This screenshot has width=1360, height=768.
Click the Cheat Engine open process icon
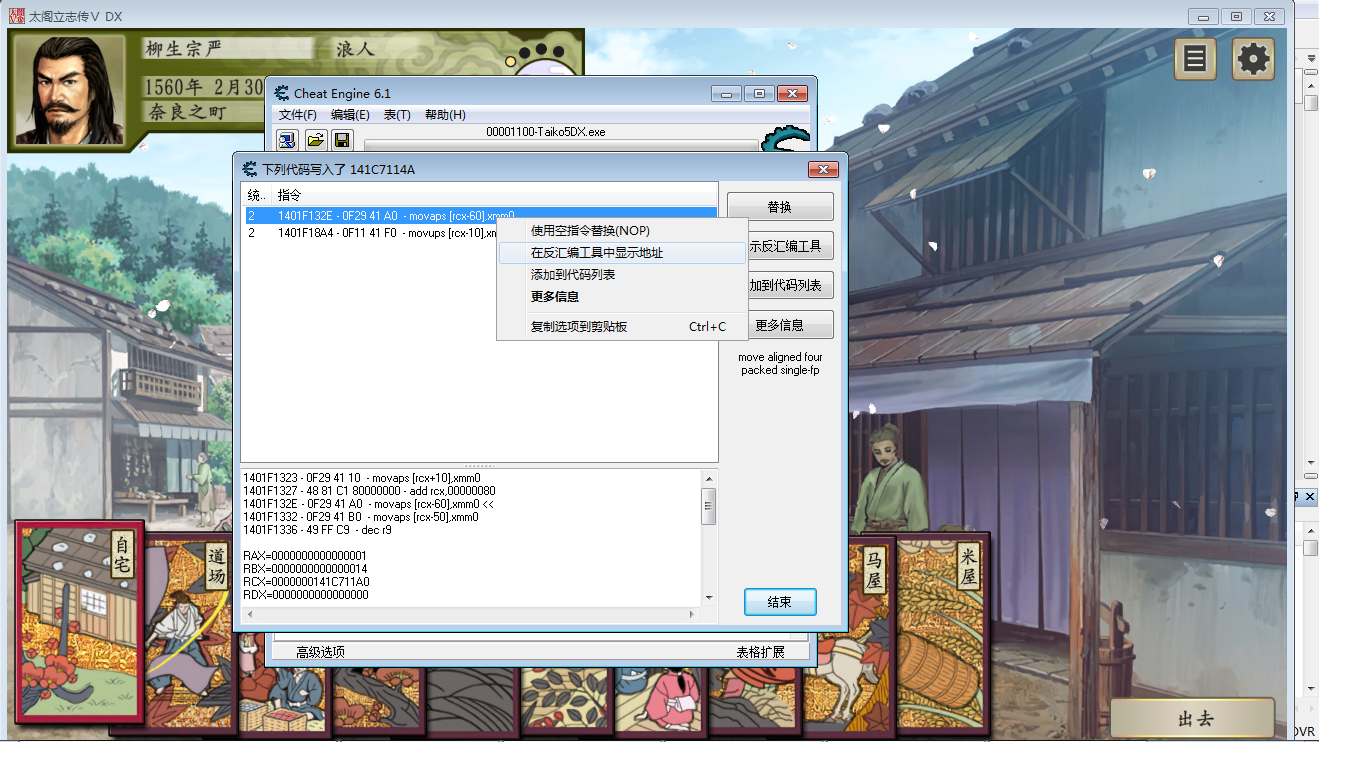(288, 140)
